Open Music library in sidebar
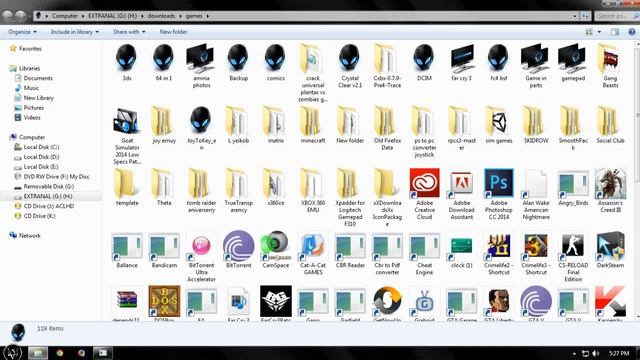Image resolution: width=640 pixels, height=360 pixels. click(31, 88)
